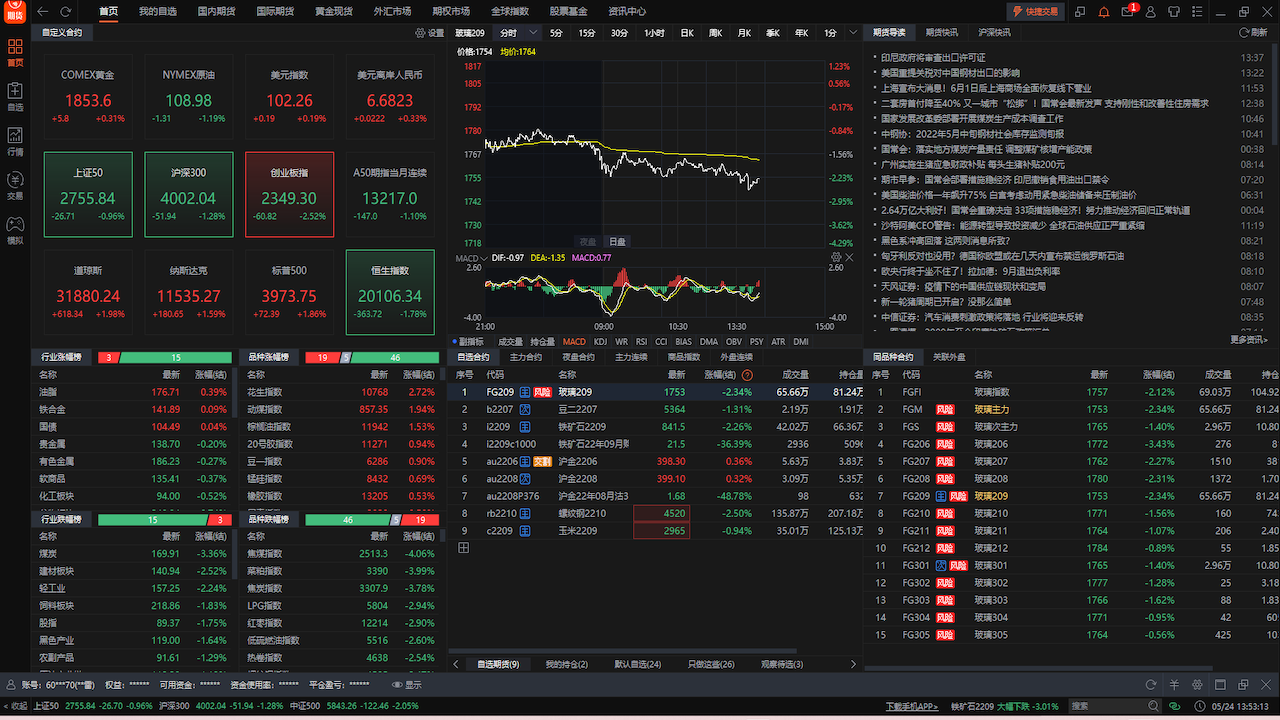Open 我的持仓(2) watchlist tab

pyautogui.click(x=568, y=664)
